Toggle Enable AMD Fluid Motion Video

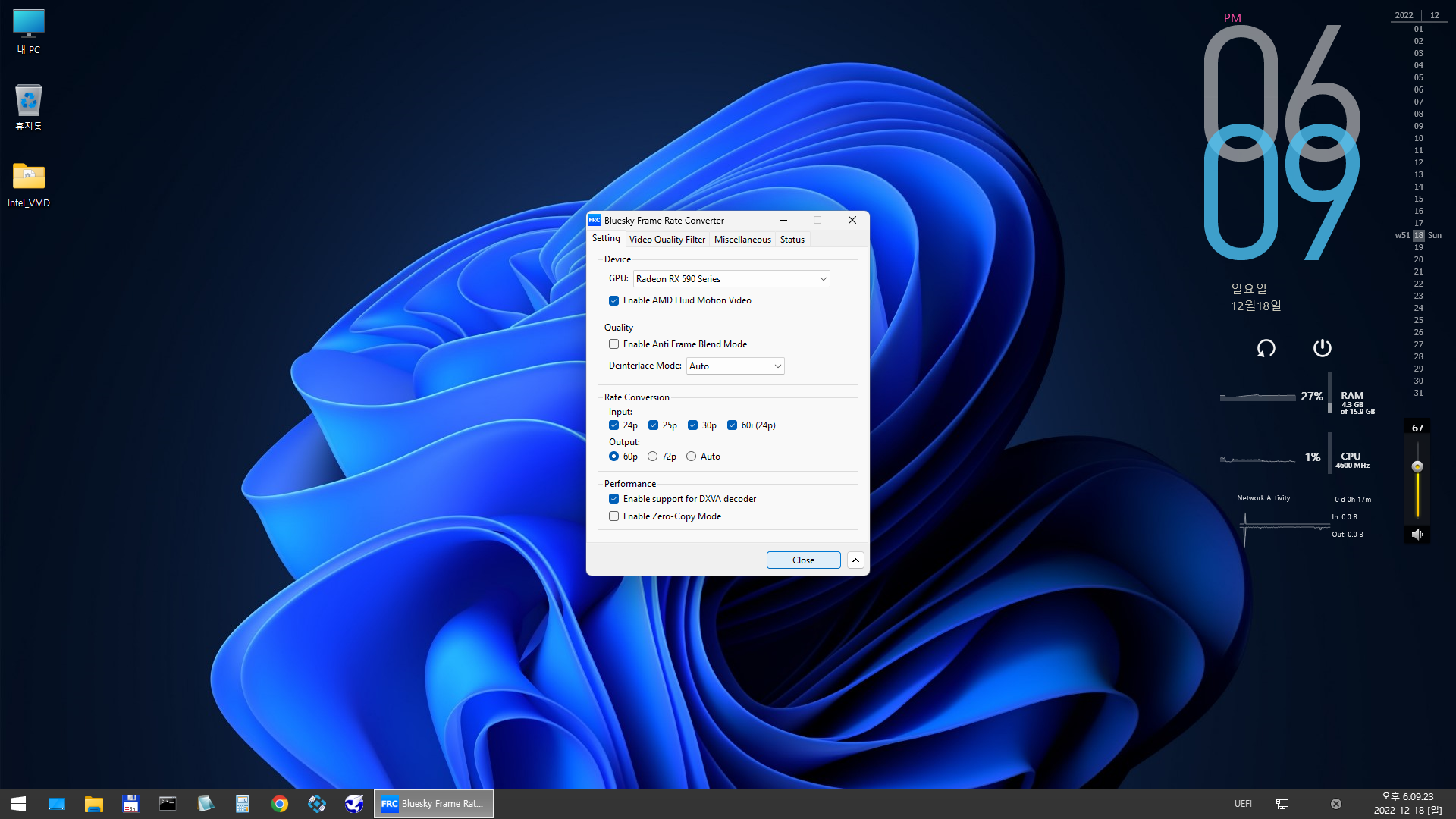[x=613, y=301]
